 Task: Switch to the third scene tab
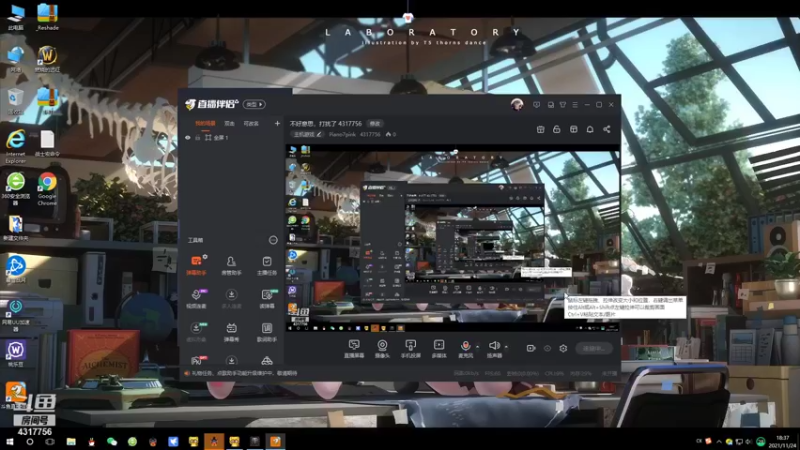coord(251,123)
